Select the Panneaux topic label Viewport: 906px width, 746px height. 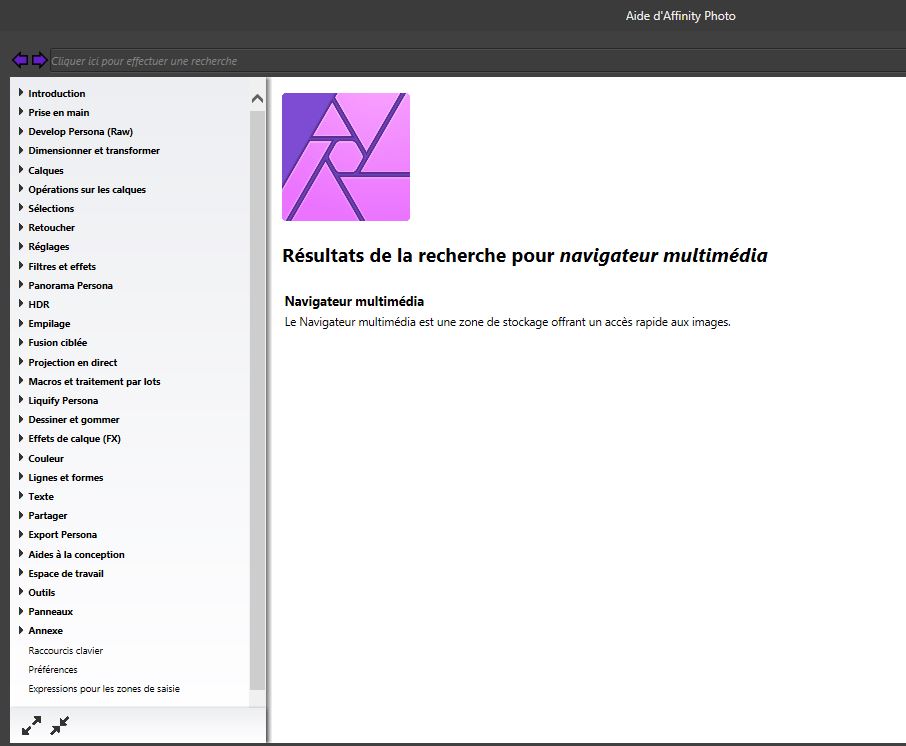pos(51,611)
